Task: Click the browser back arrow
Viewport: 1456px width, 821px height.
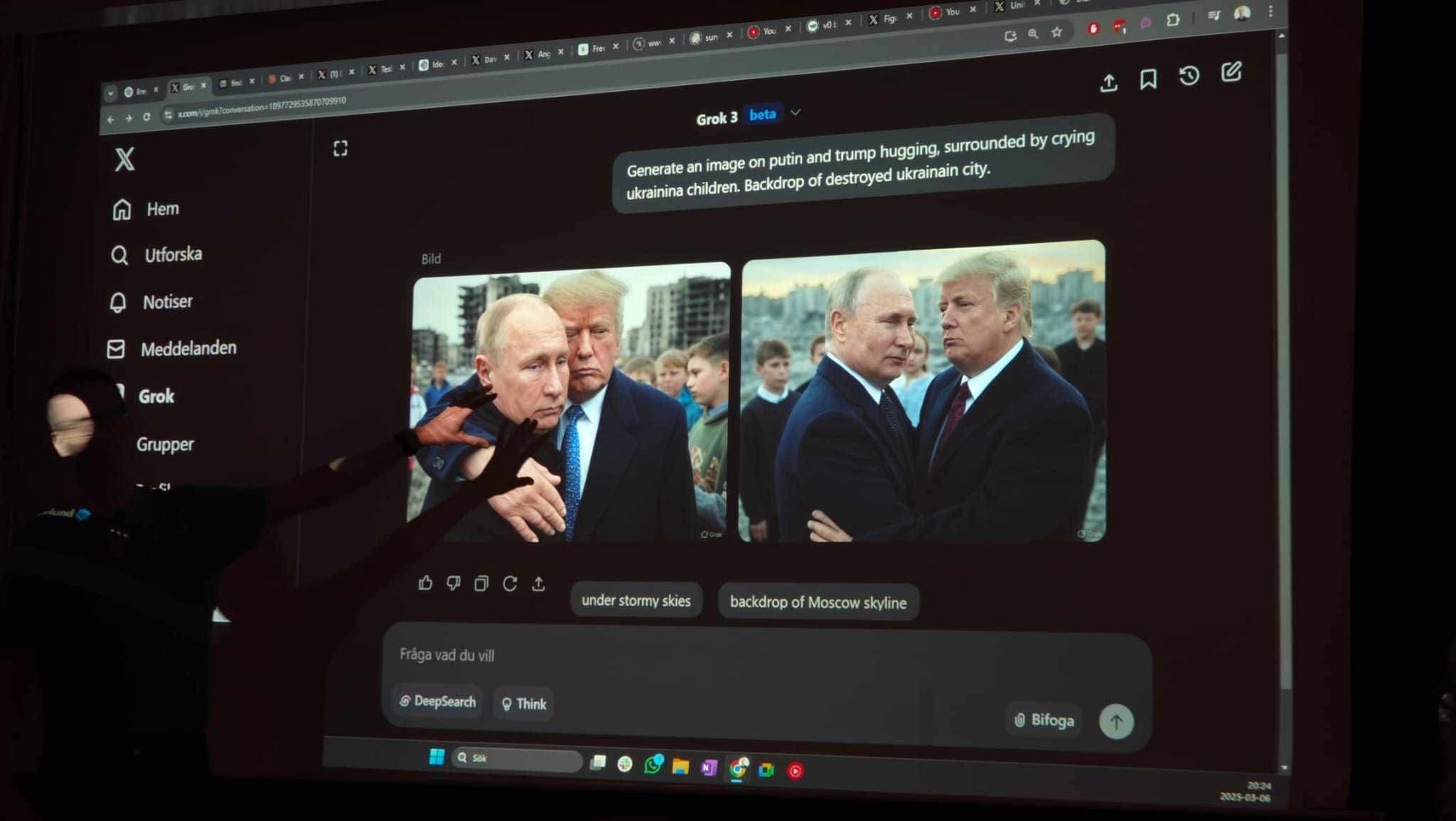Action: (111, 119)
